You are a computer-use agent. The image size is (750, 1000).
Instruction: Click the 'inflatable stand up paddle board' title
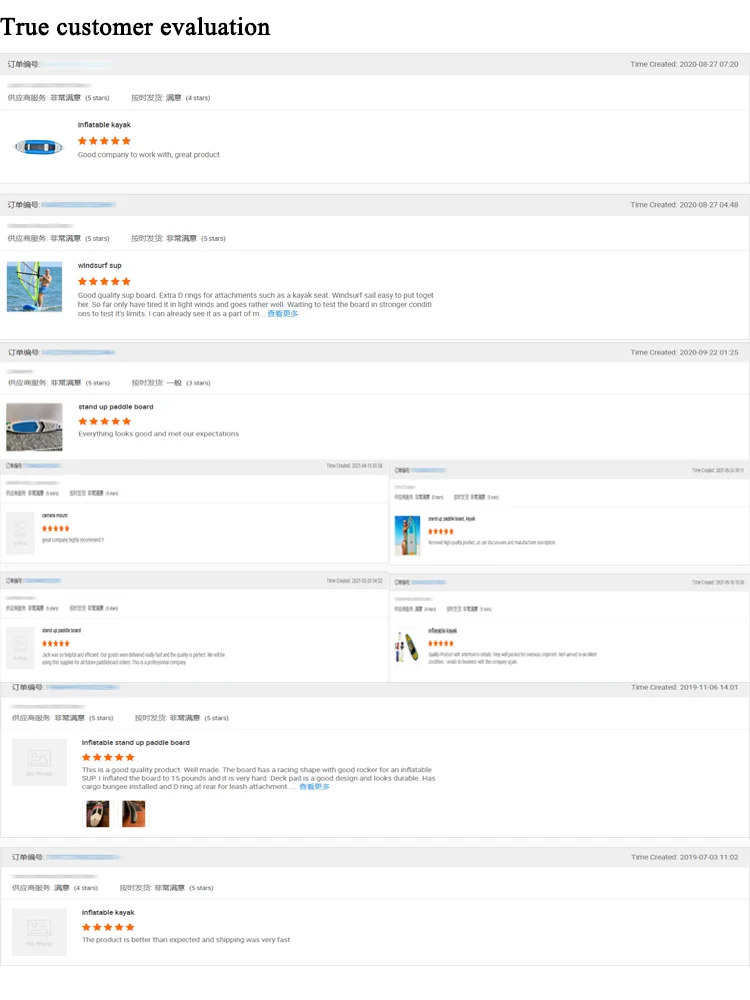coord(135,743)
